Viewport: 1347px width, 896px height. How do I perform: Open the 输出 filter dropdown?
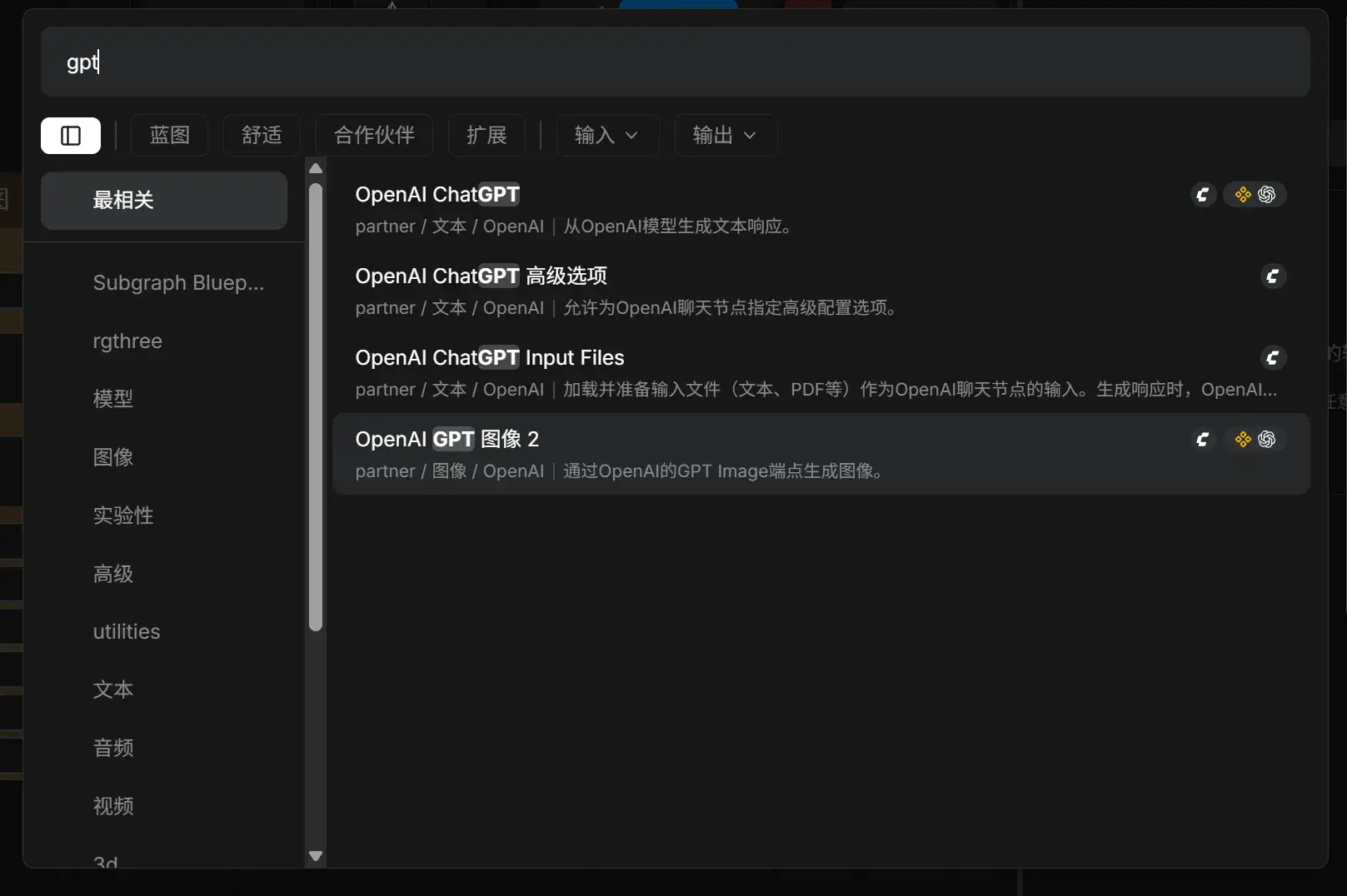pos(726,135)
